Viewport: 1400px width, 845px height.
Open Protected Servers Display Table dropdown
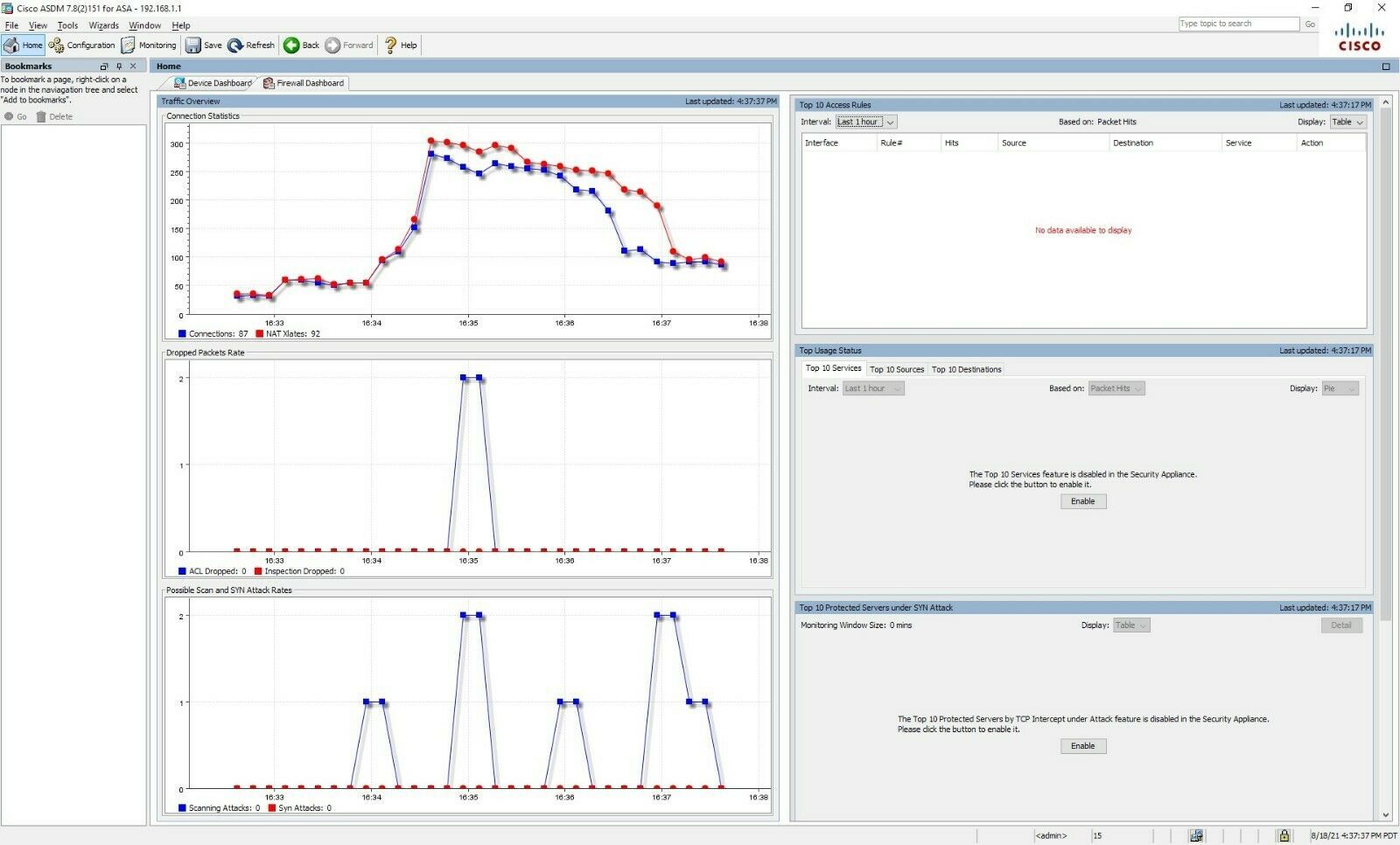[1131, 625]
